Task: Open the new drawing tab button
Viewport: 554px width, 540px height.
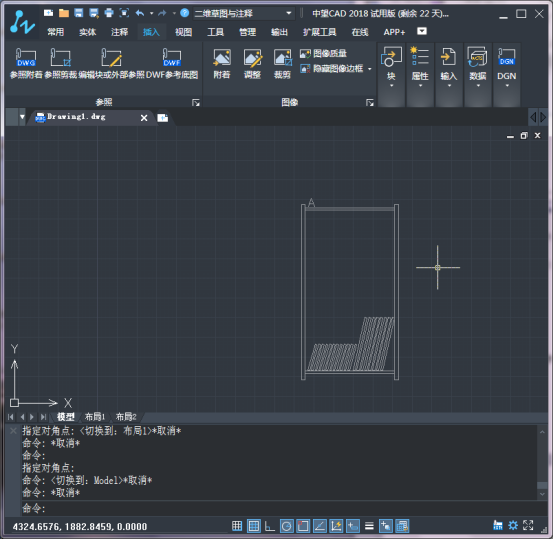Action: [x=163, y=118]
